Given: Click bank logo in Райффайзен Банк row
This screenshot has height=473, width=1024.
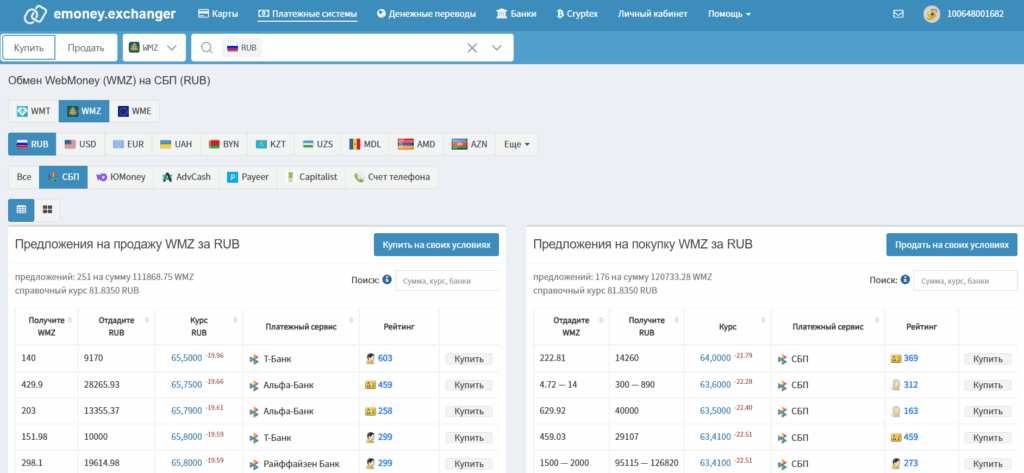Looking at the screenshot, I should [255, 463].
